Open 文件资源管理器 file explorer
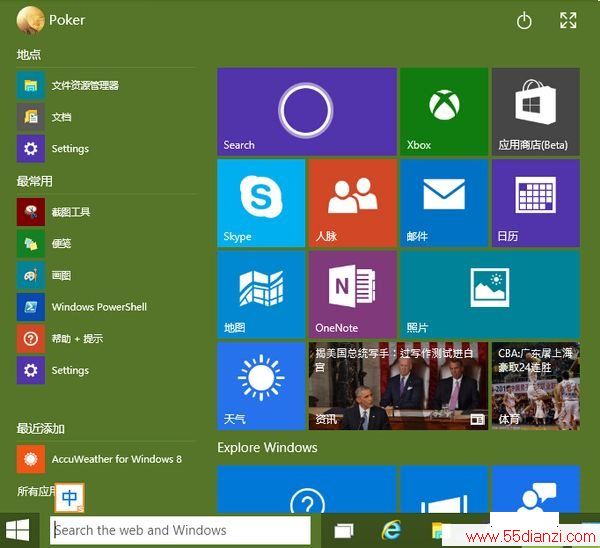This screenshot has width=600, height=548. tap(106, 85)
